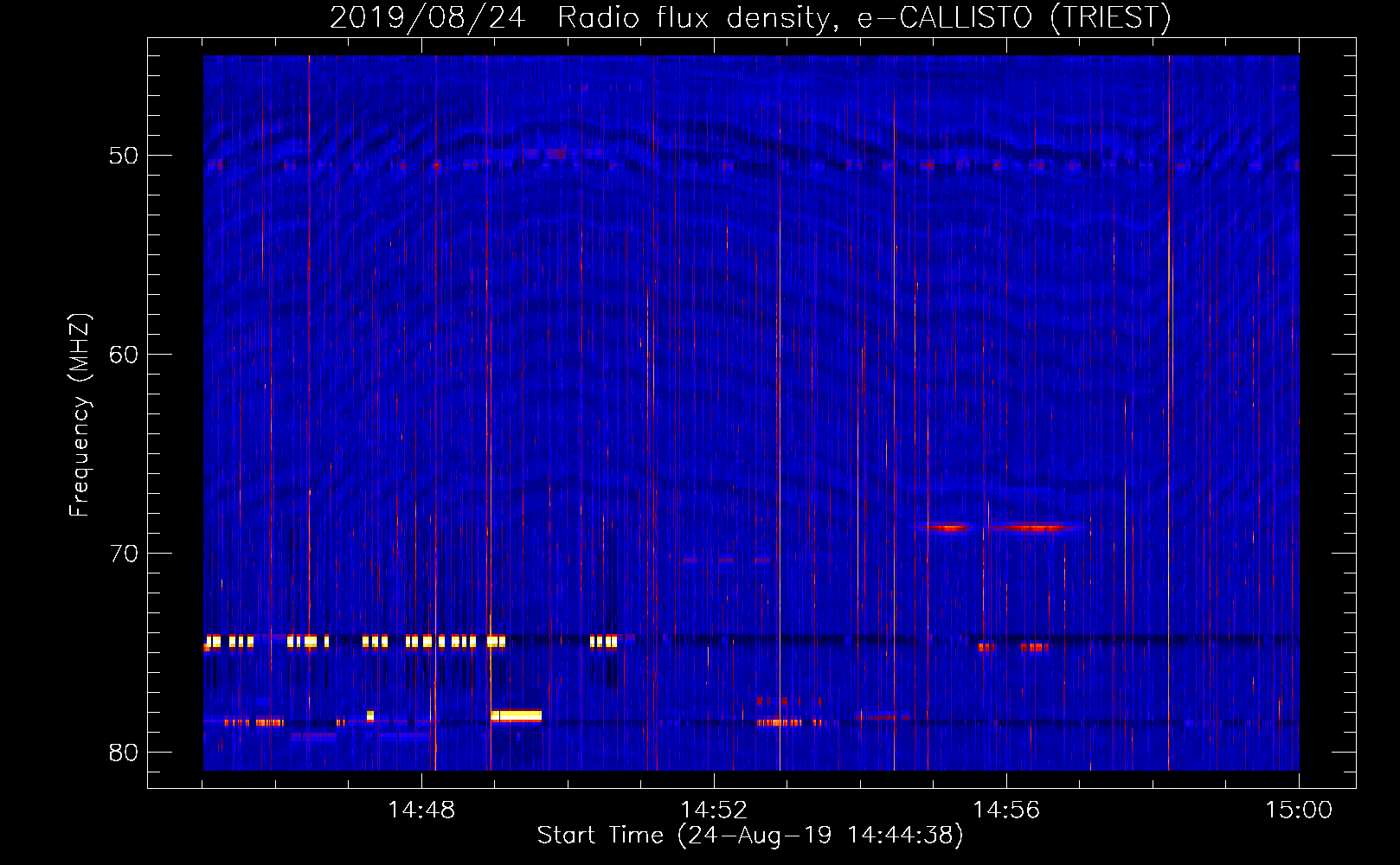This screenshot has width=1400, height=865.
Task: Click the 80 frequency tick label
Action: tap(124, 753)
